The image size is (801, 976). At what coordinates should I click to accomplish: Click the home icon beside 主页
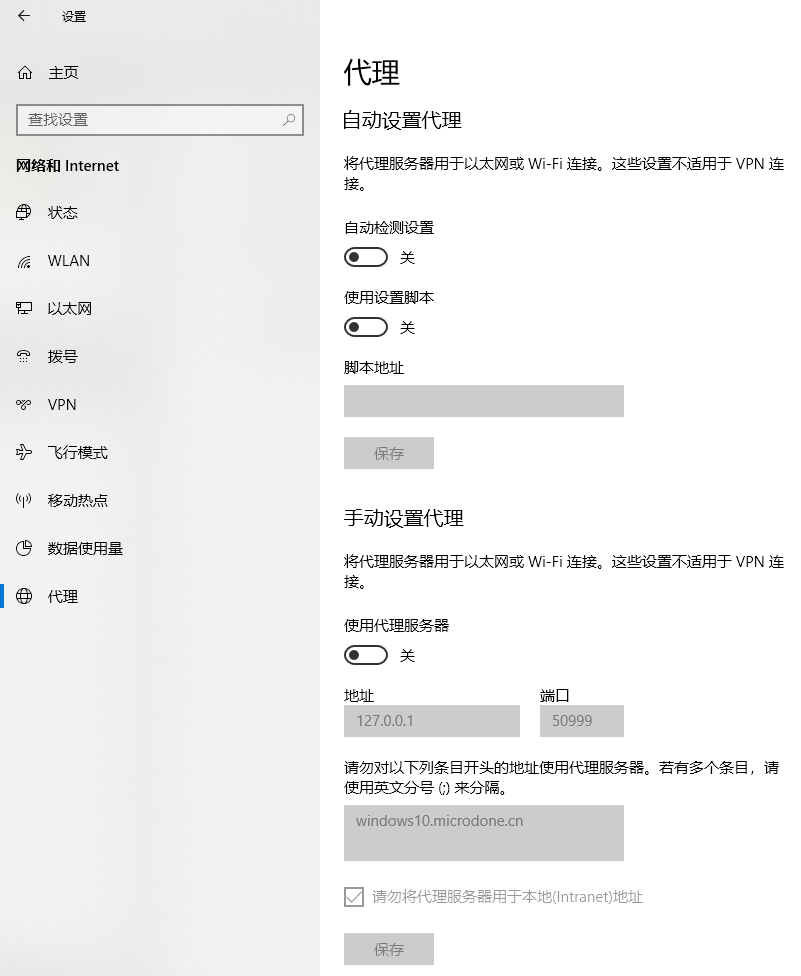pos(25,73)
